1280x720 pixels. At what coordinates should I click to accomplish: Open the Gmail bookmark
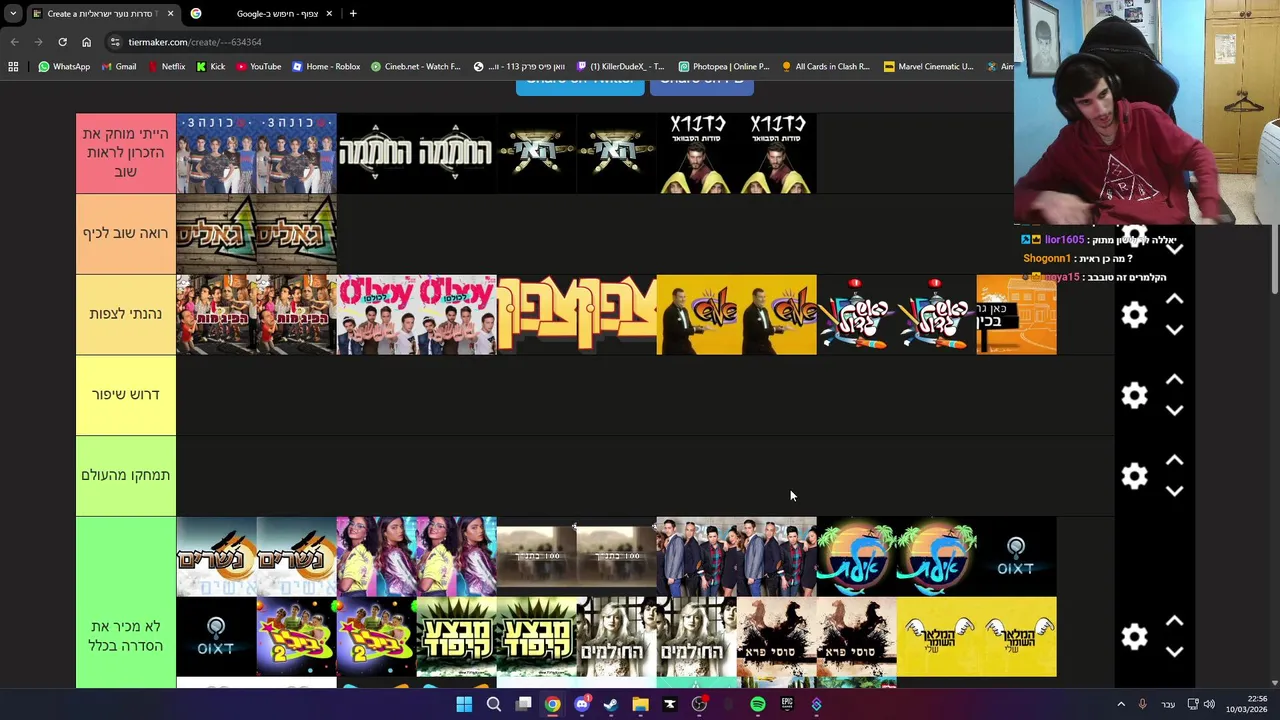tap(118, 67)
